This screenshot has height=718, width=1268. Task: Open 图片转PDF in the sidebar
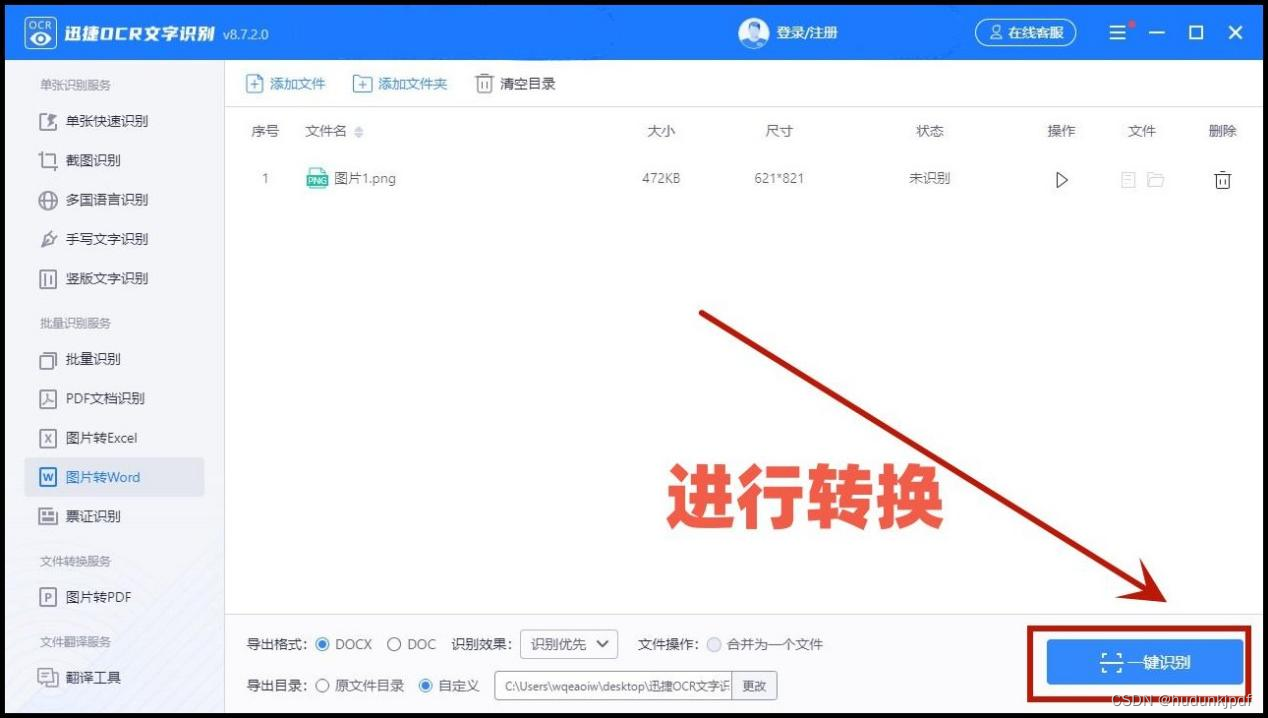(x=114, y=597)
